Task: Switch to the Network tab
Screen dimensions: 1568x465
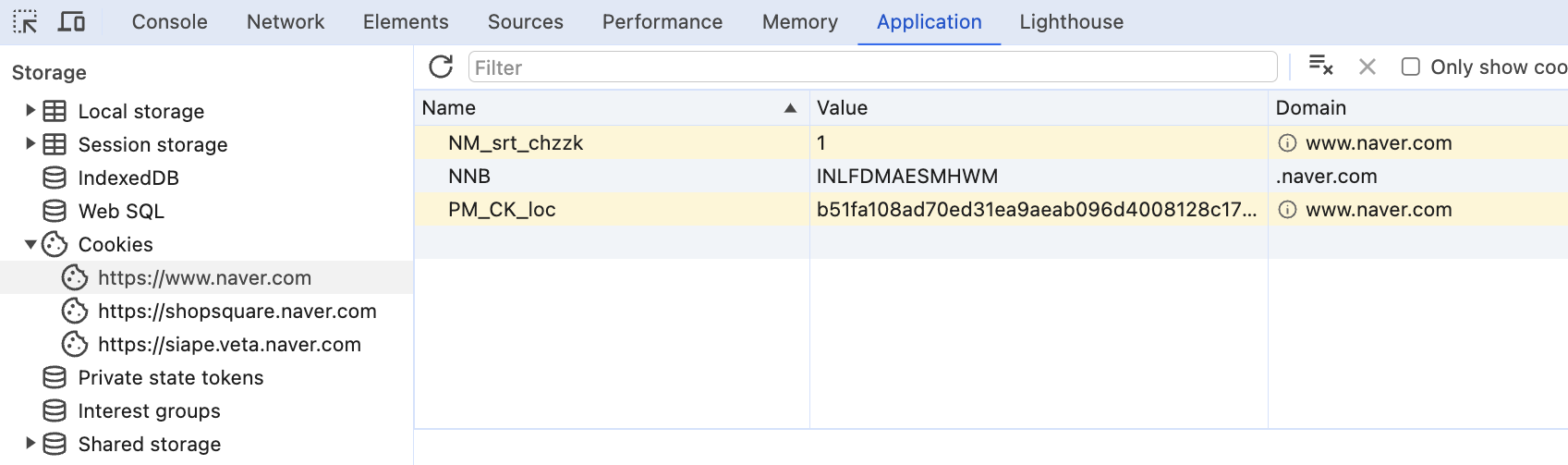Action: (x=286, y=22)
